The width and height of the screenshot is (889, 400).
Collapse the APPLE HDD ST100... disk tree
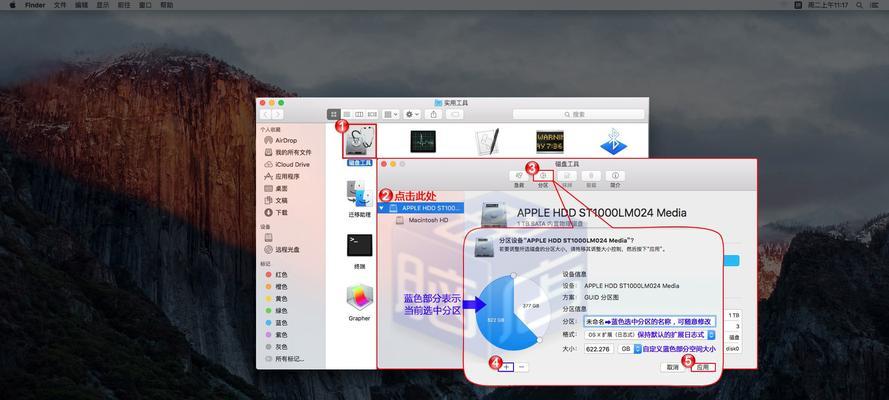382,208
